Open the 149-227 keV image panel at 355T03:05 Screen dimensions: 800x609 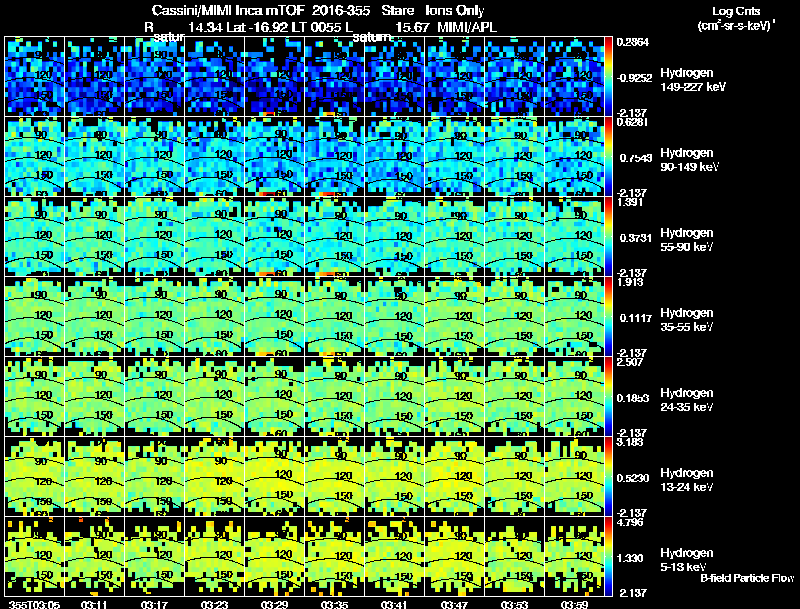[35, 77]
